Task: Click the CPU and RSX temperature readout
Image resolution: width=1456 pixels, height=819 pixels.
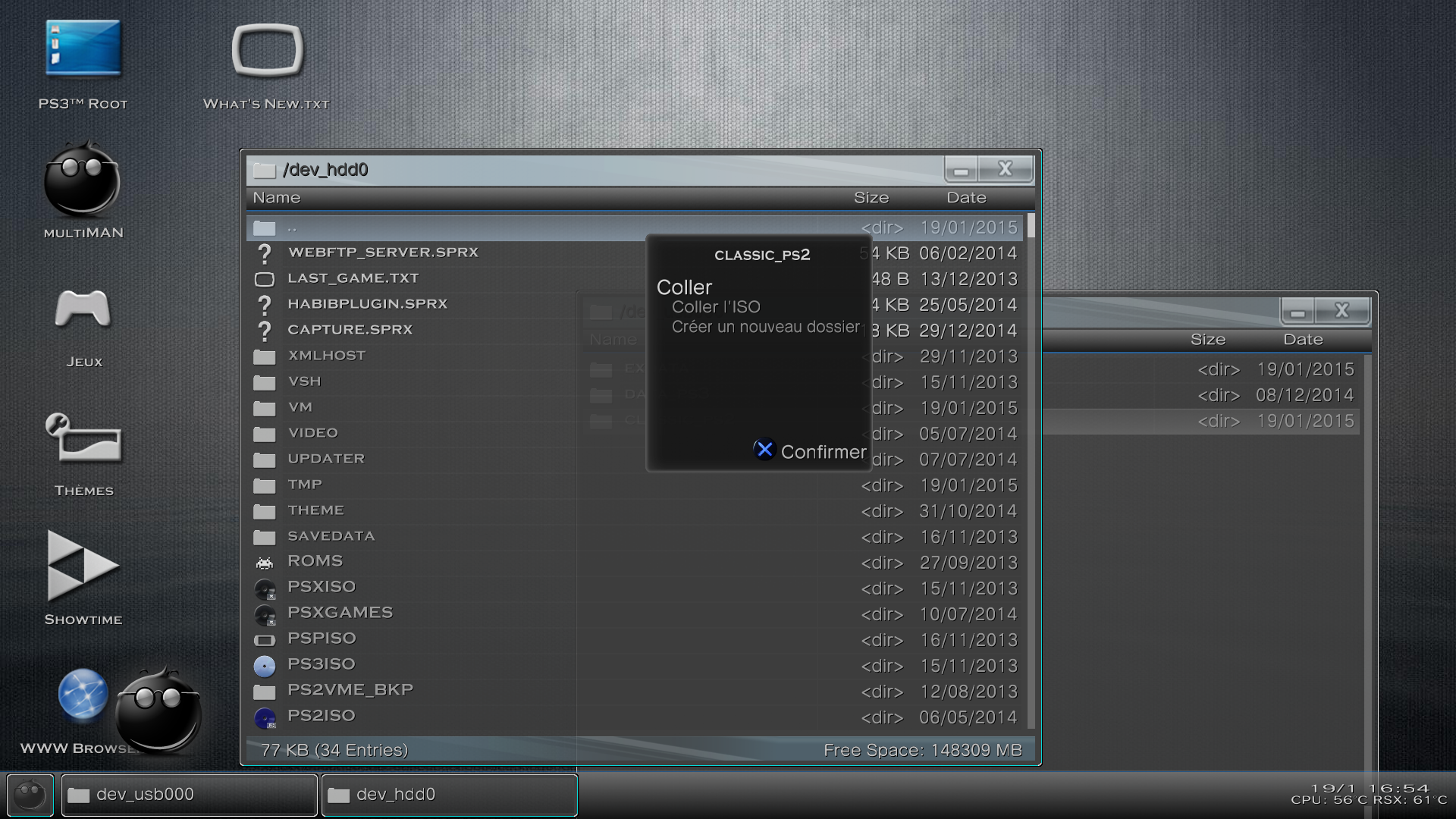Action: [x=1369, y=800]
